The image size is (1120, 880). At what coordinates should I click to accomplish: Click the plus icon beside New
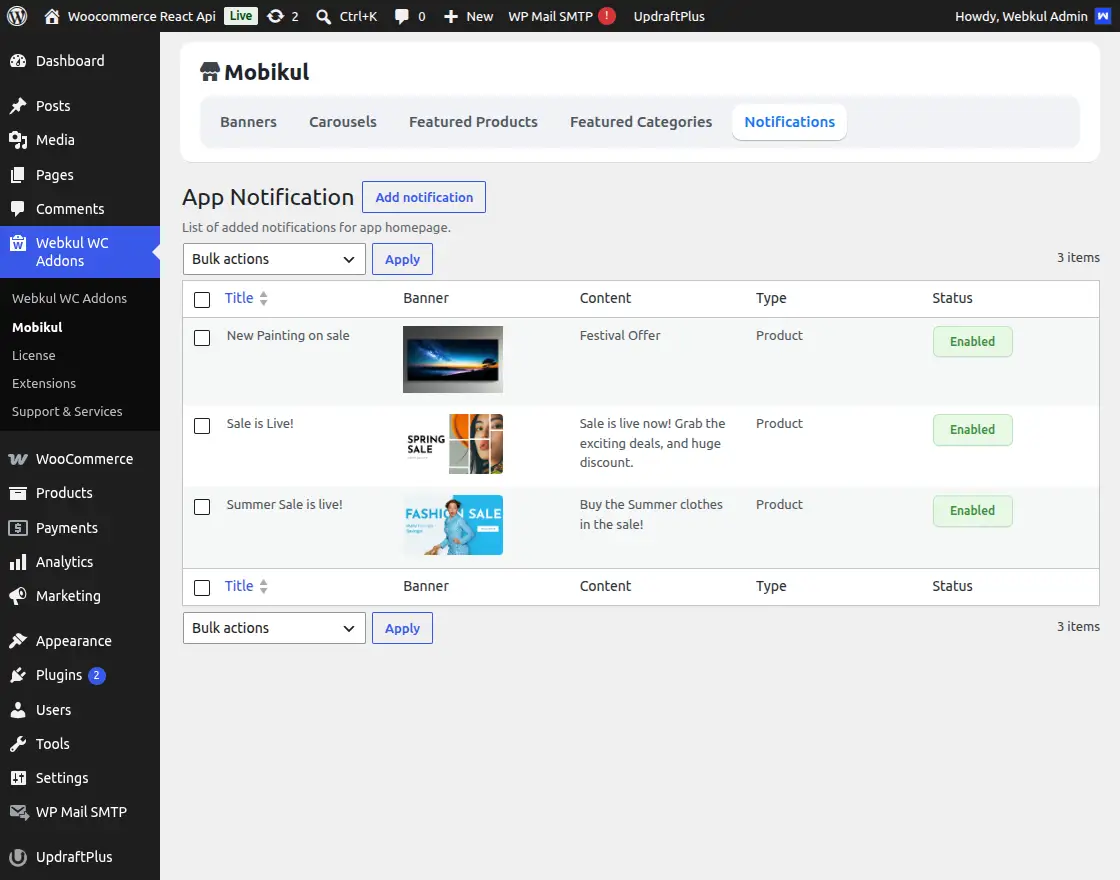(451, 16)
